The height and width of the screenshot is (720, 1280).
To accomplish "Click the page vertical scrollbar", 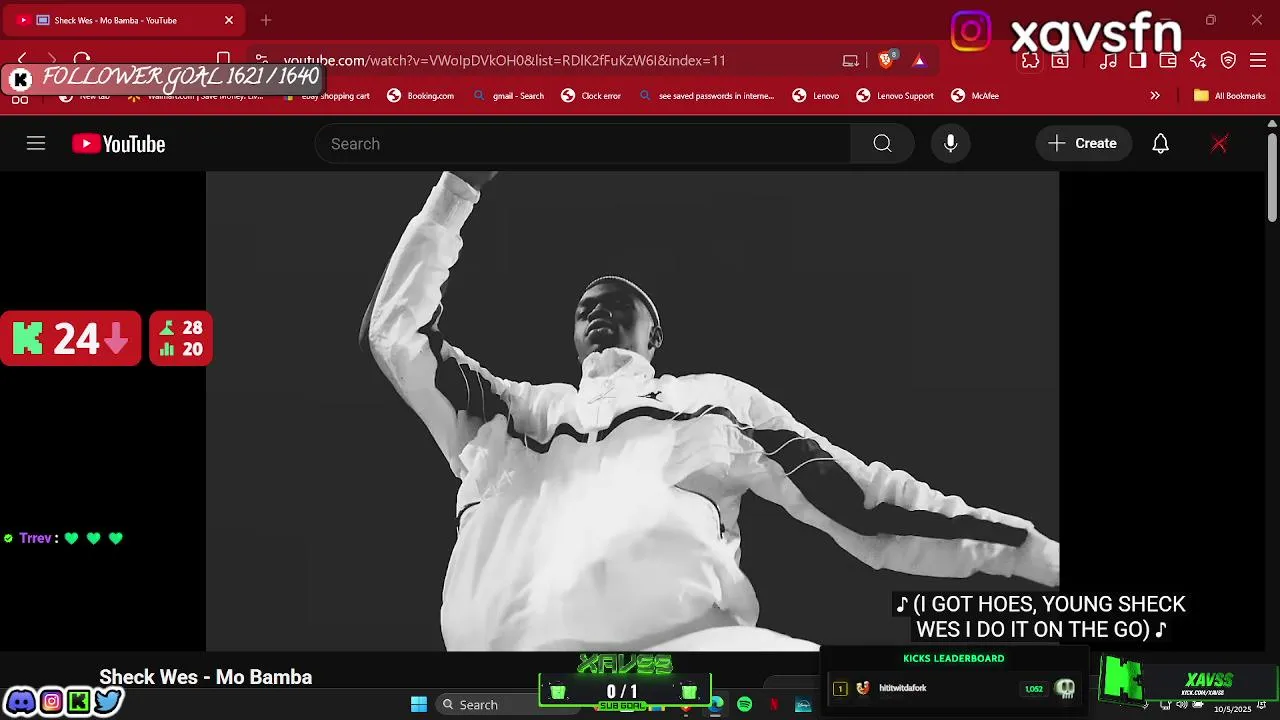I will (x=1272, y=178).
